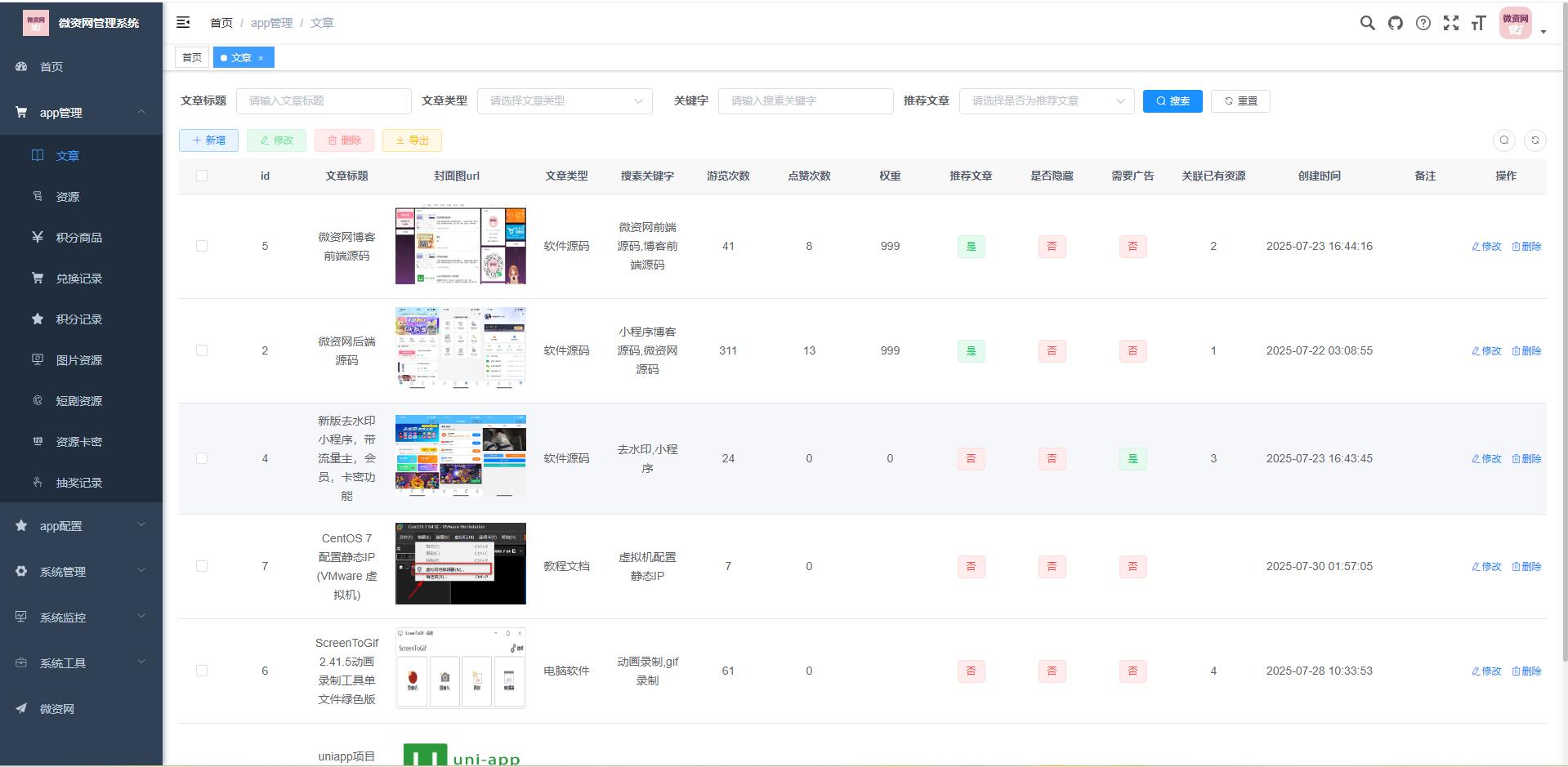Expand the 系统管理 sidebar menu
This screenshot has width=1568, height=767.
[x=81, y=572]
